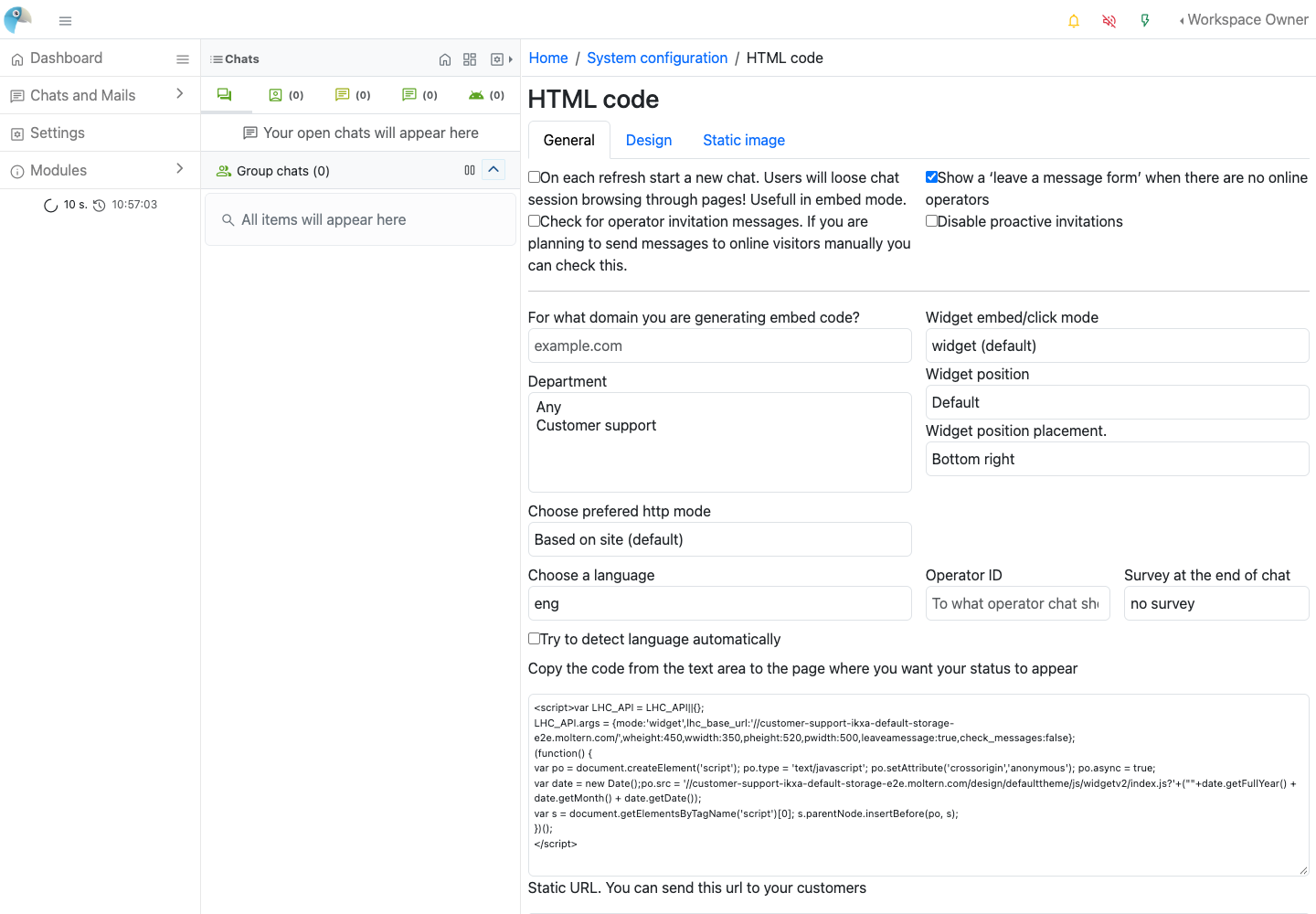Image resolution: width=1316 pixels, height=914 pixels.
Task: Open the grid widgets icon in Chats header
Action: [470, 59]
